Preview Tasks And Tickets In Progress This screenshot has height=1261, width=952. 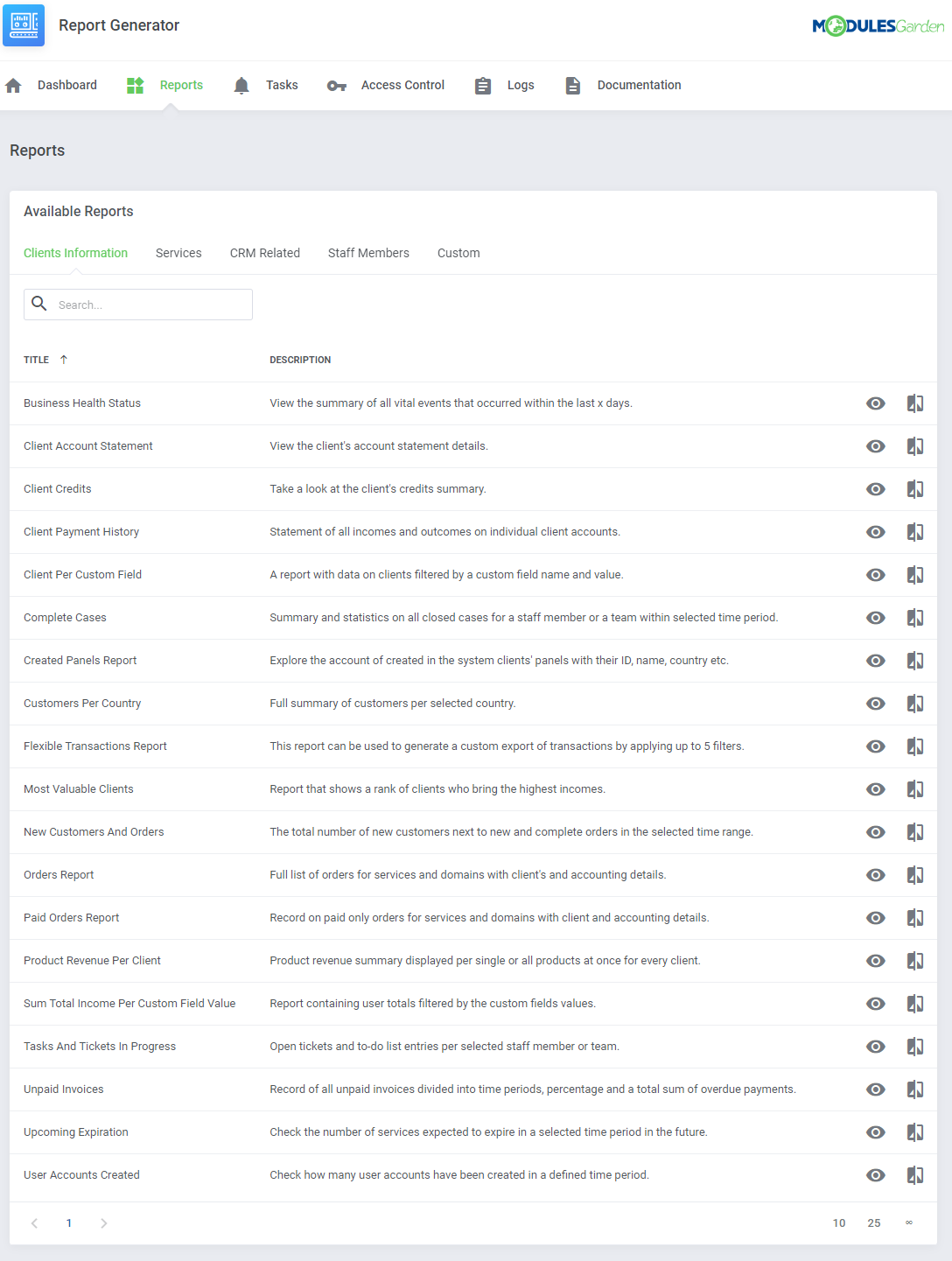pyautogui.click(x=876, y=1047)
